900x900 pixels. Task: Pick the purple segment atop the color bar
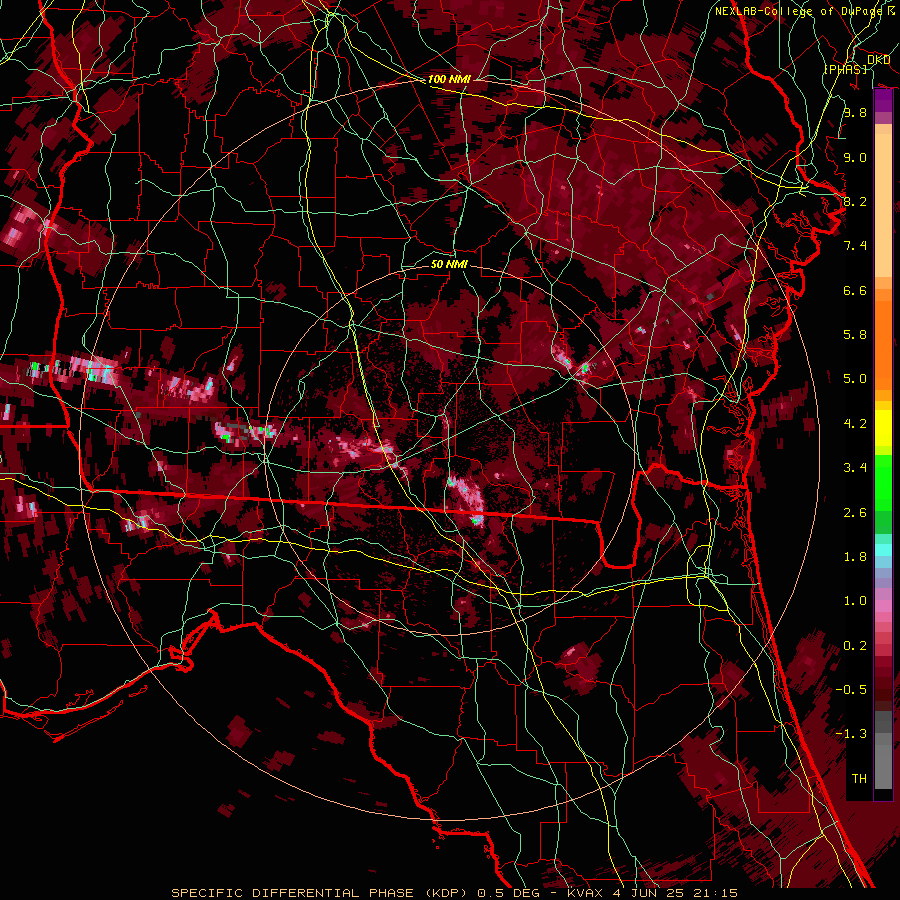[x=883, y=100]
